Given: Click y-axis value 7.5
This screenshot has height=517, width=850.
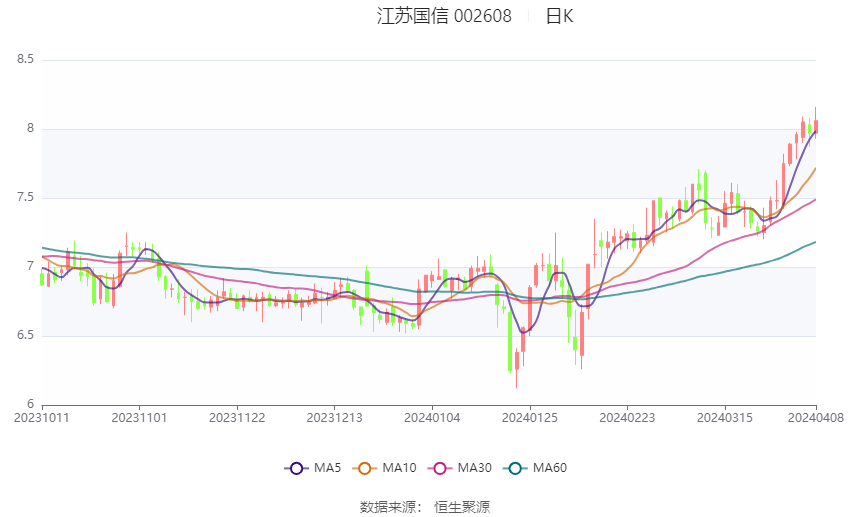Looking at the screenshot, I should (x=25, y=197).
